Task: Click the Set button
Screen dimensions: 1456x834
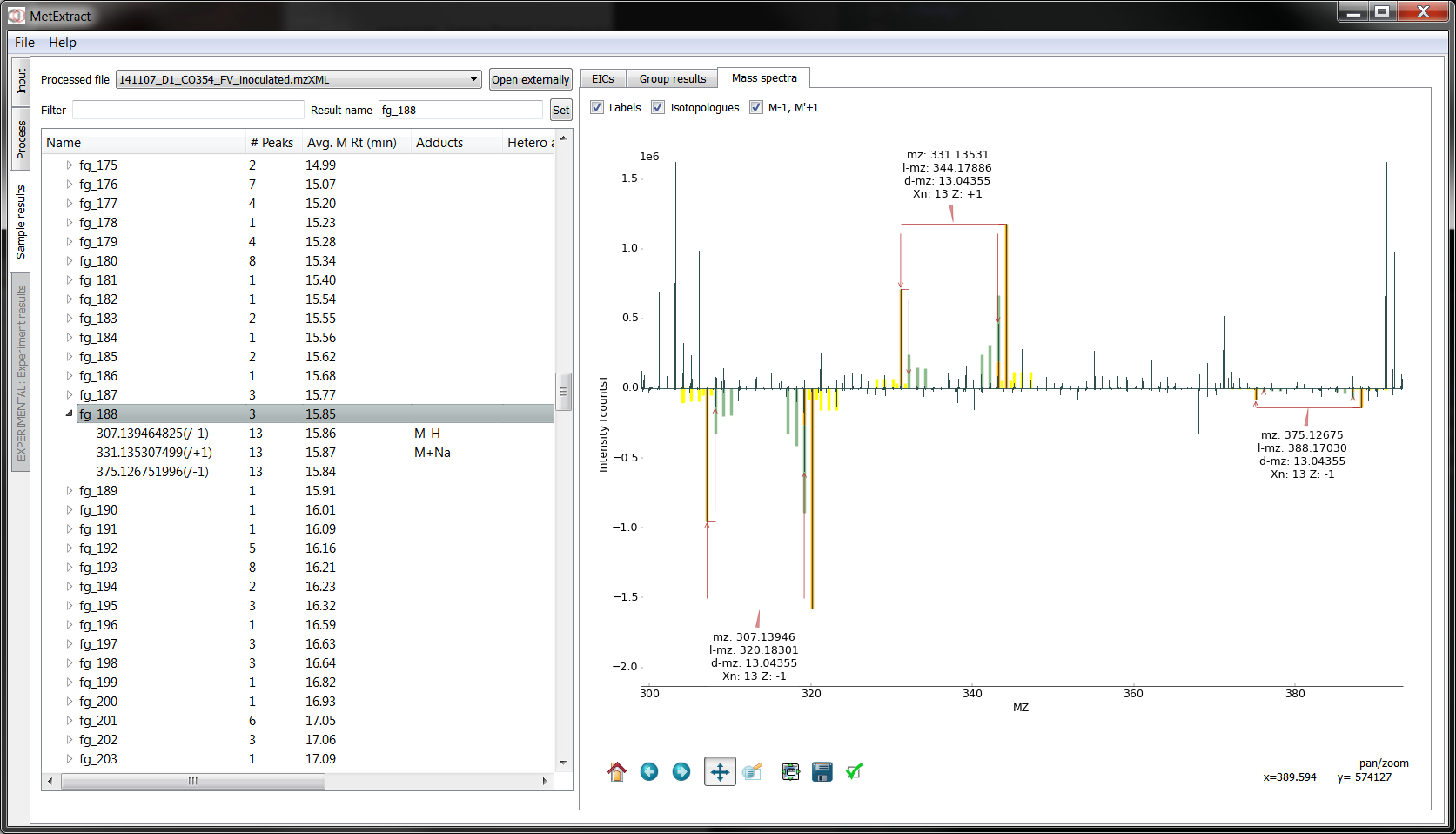Action: click(560, 110)
